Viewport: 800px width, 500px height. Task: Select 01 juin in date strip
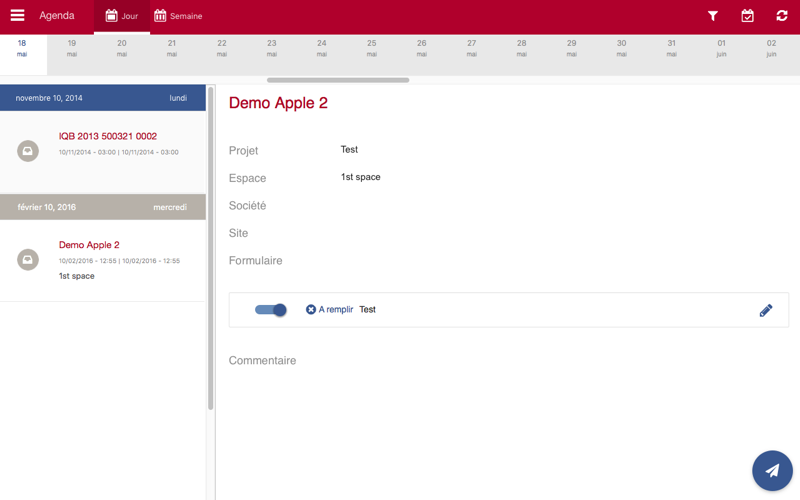point(721,48)
